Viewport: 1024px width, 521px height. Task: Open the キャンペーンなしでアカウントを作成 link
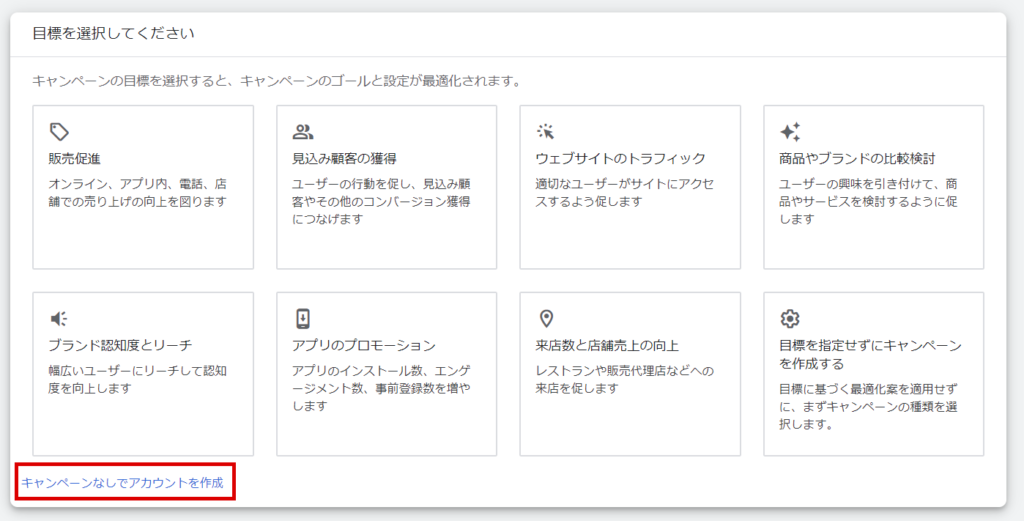coord(122,482)
